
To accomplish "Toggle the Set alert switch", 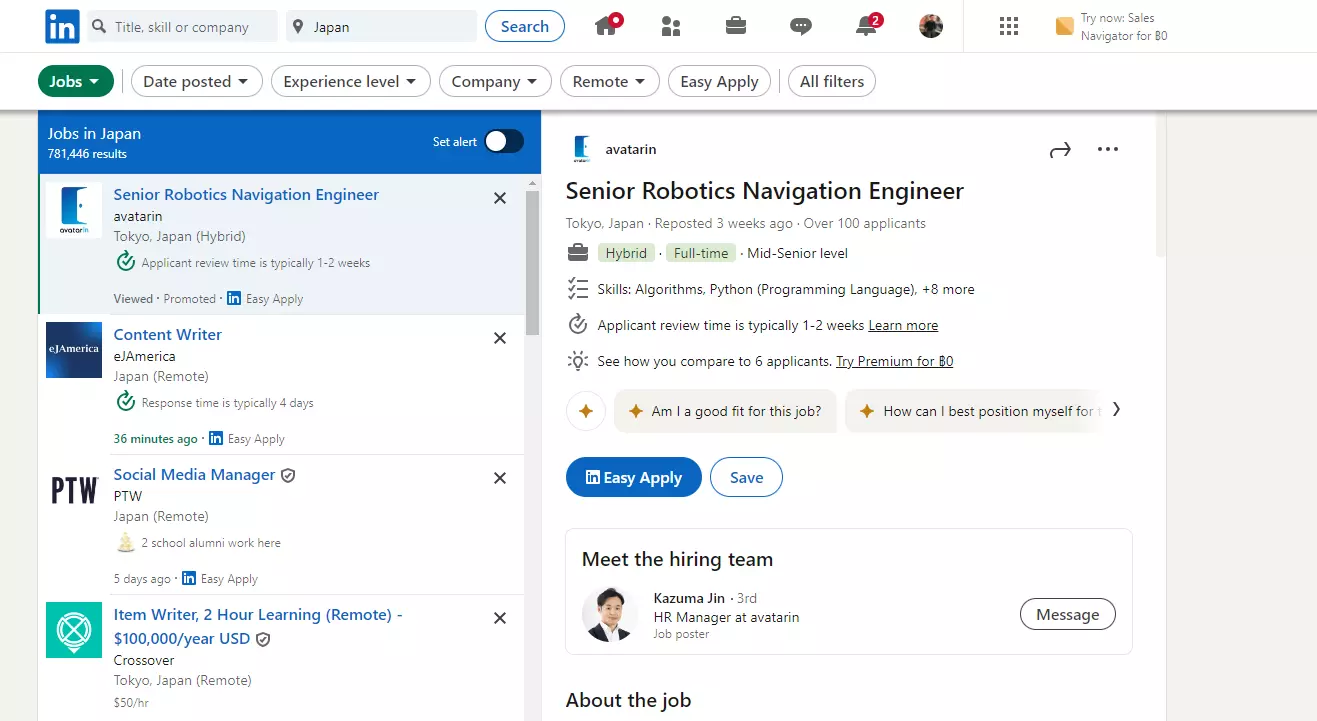I will (x=504, y=142).
